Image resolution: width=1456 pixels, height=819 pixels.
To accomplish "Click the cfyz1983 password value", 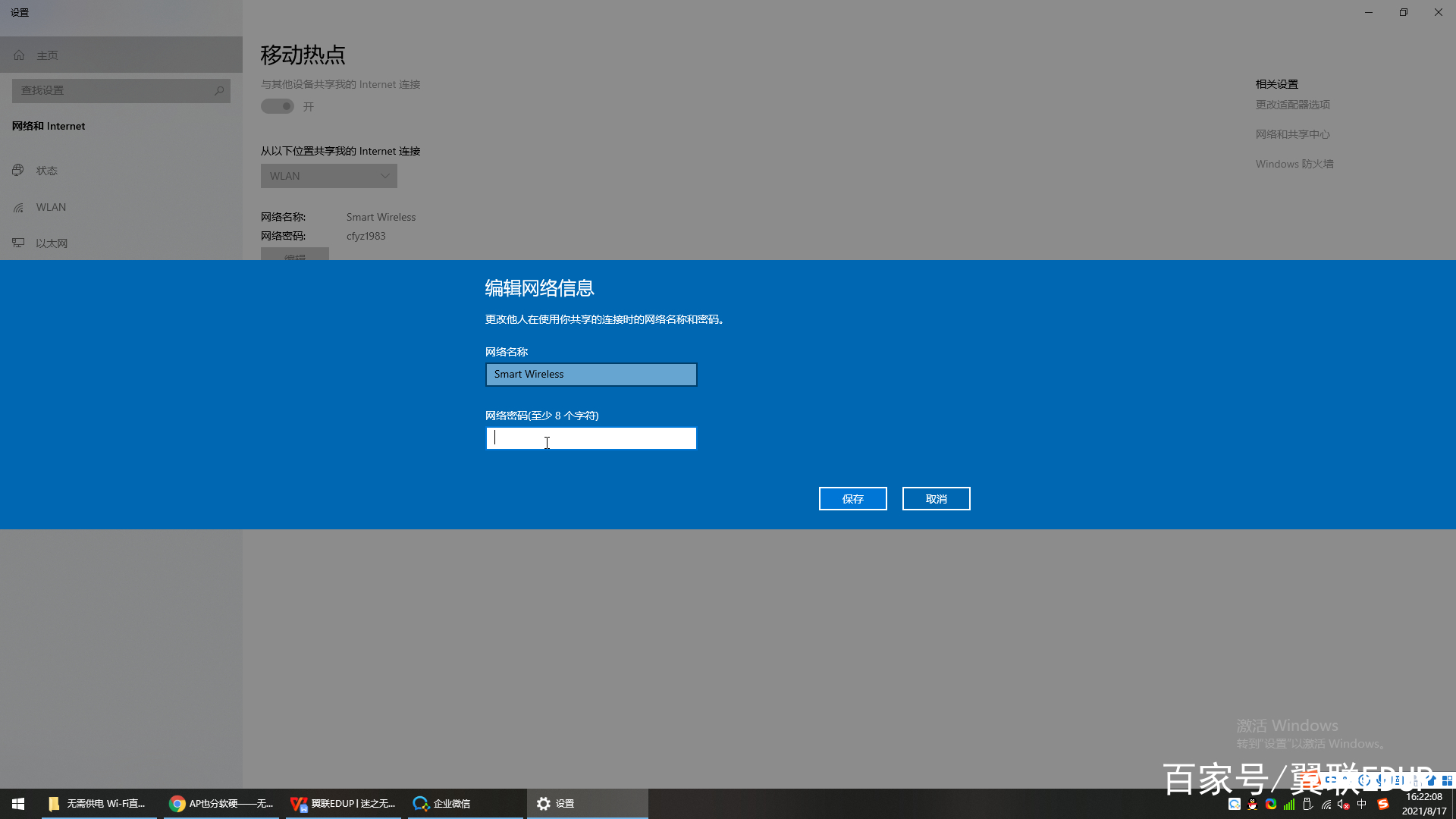I will tap(366, 236).
